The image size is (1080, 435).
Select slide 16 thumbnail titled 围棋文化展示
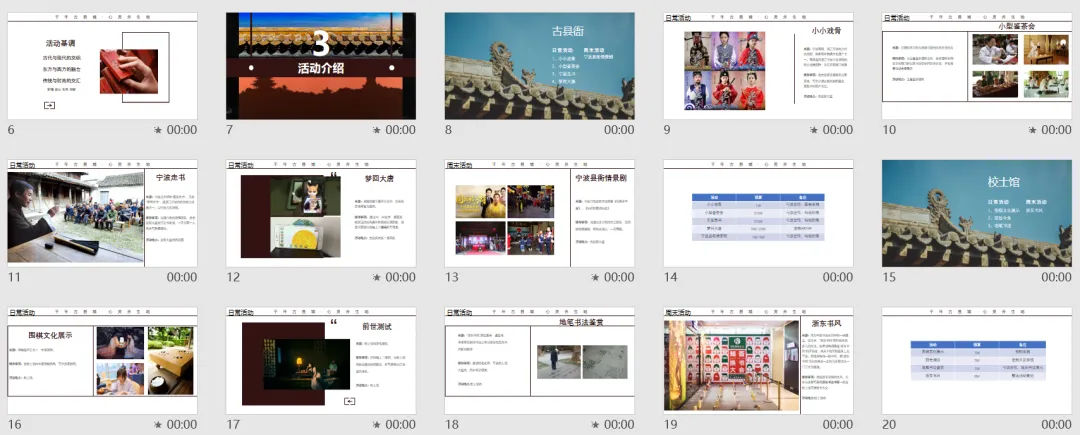pyautogui.click(x=103, y=361)
